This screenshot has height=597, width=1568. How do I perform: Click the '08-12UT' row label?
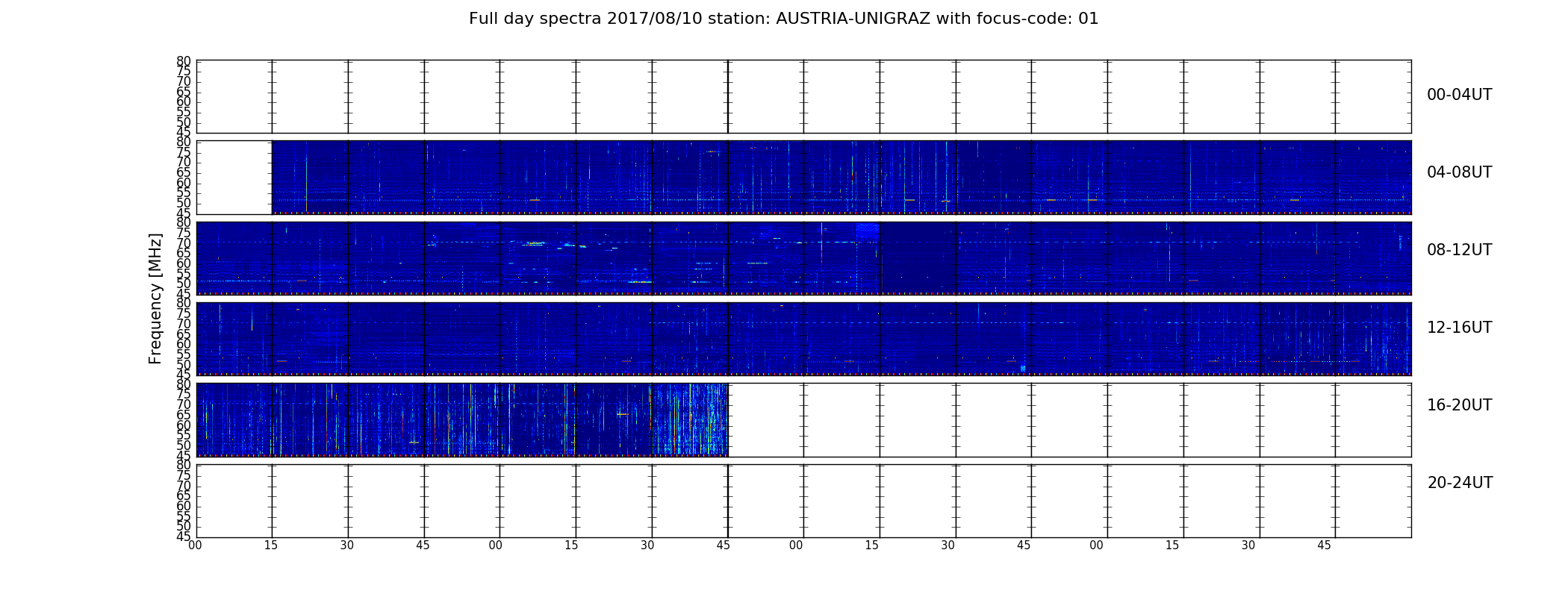coord(1460,250)
